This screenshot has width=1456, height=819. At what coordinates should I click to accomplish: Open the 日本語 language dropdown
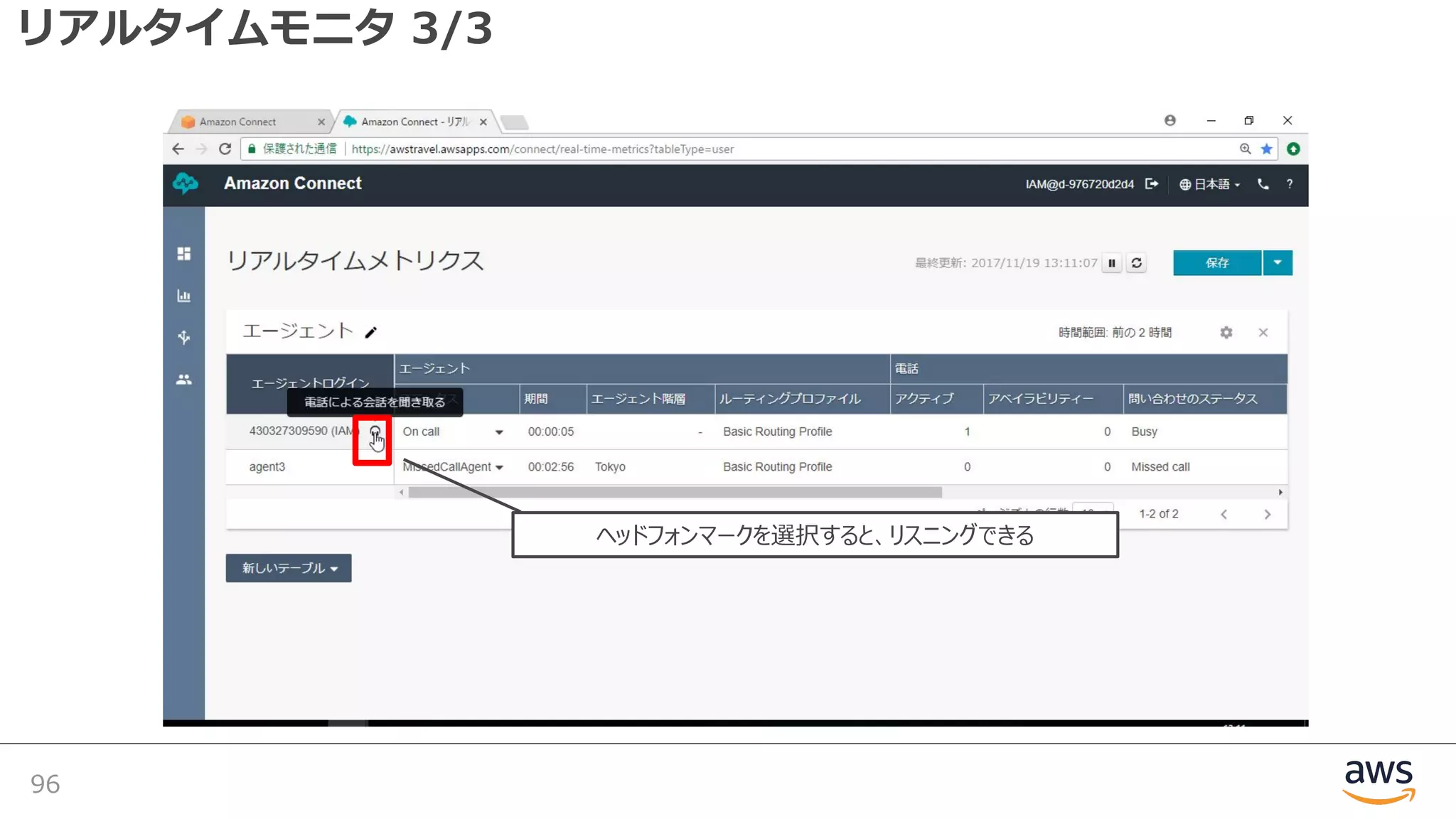(1209, 184)
